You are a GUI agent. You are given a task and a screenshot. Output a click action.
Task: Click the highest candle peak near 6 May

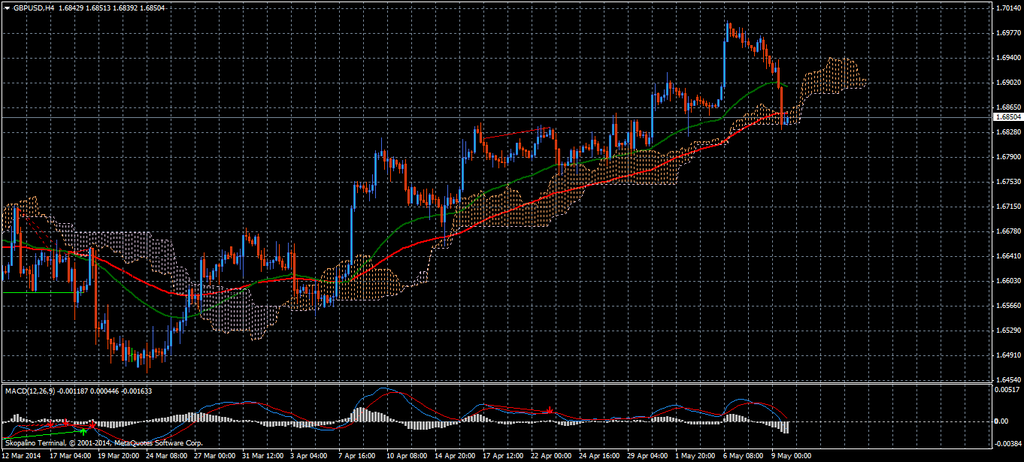pyautogui.click(x=729, y=24)
